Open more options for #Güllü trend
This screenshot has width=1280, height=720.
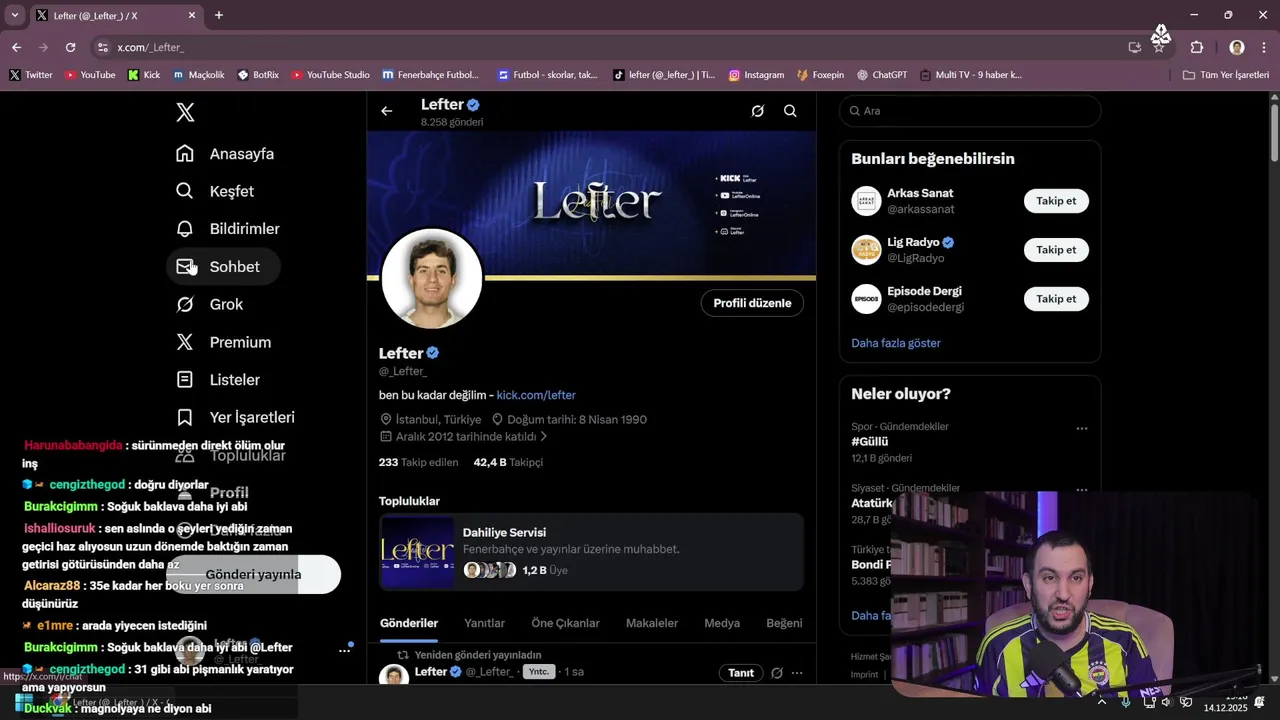(x=1082, y=429)
